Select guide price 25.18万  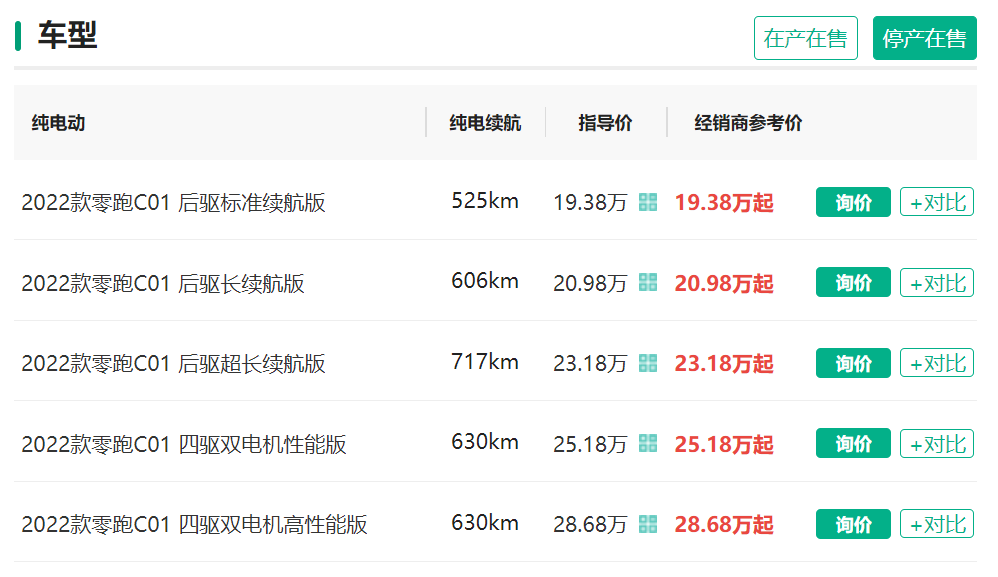(590, 444)
